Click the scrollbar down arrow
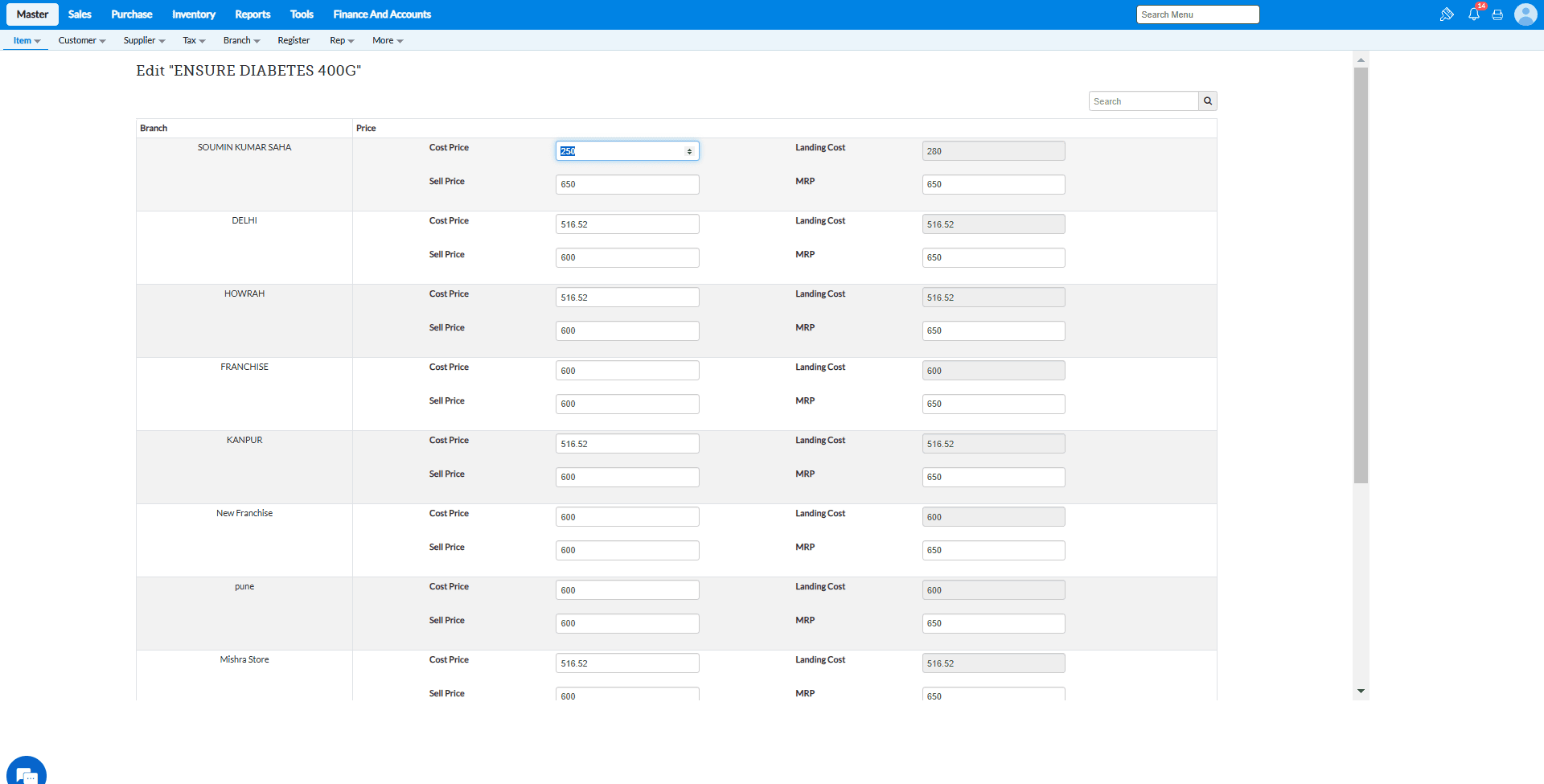The image size is (1544, 784). coord(1361,692)
